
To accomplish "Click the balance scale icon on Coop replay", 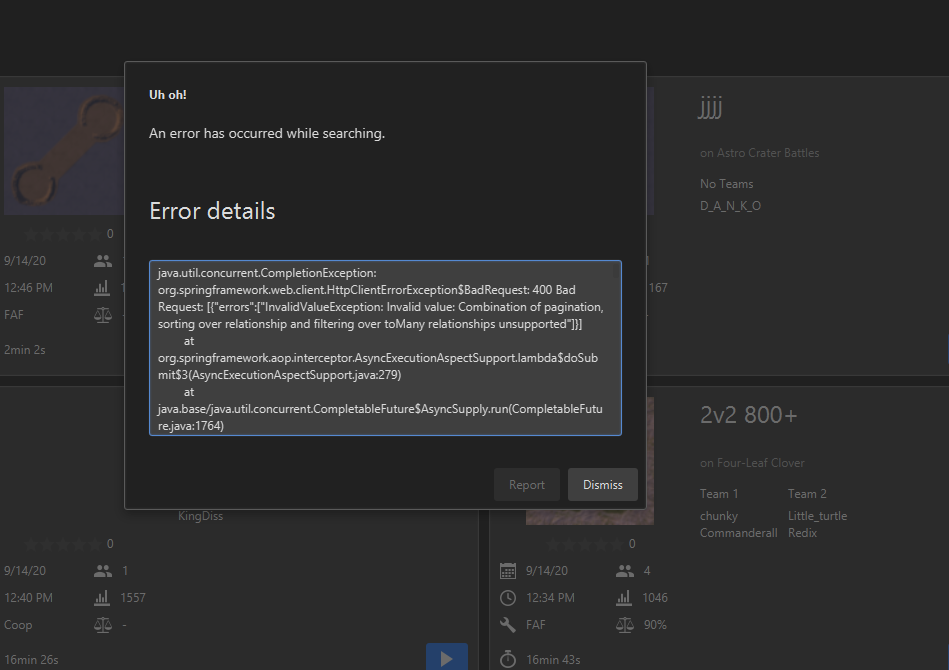I will (103, 625).
